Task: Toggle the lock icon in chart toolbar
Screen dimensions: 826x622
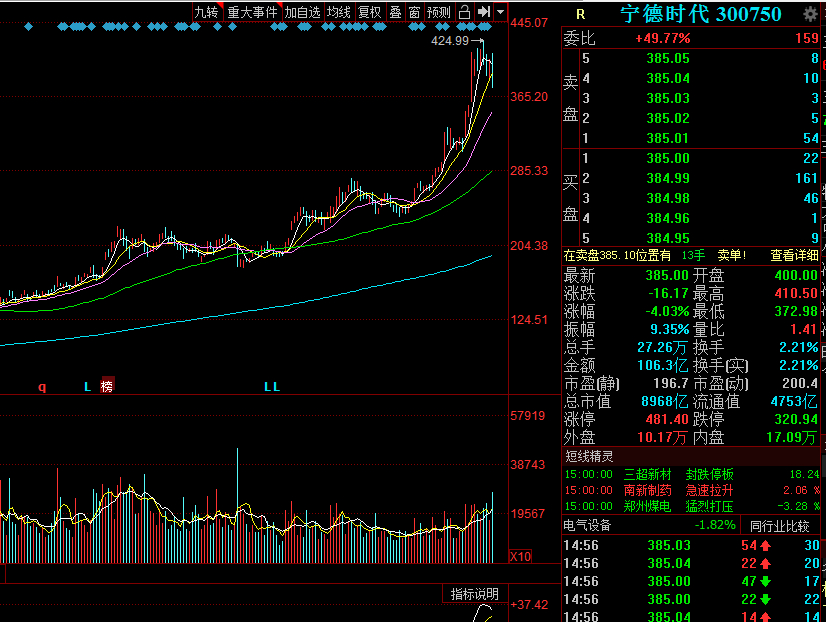Action: [464, 12]
